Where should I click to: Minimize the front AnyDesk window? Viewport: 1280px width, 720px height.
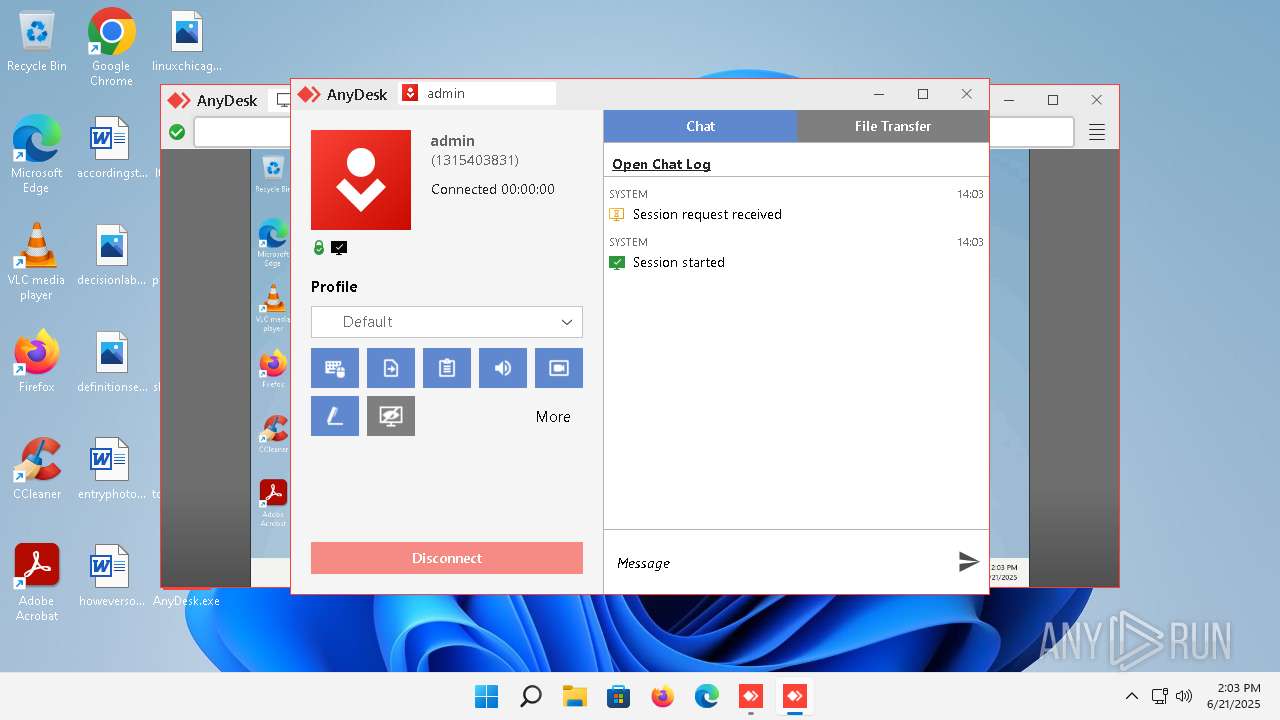pos(879,94)
